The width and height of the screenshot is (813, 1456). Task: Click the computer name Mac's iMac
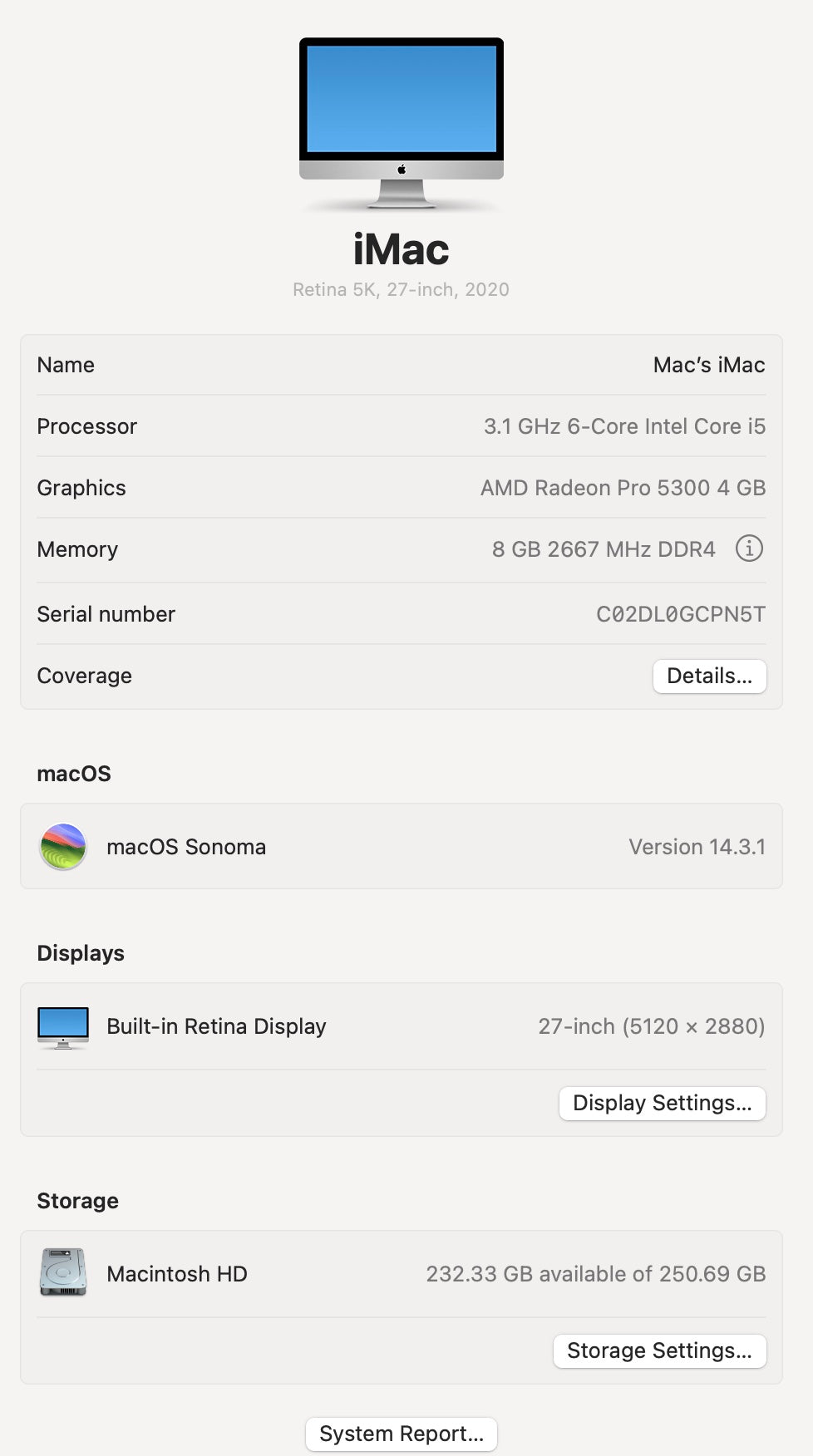[708, 366]
